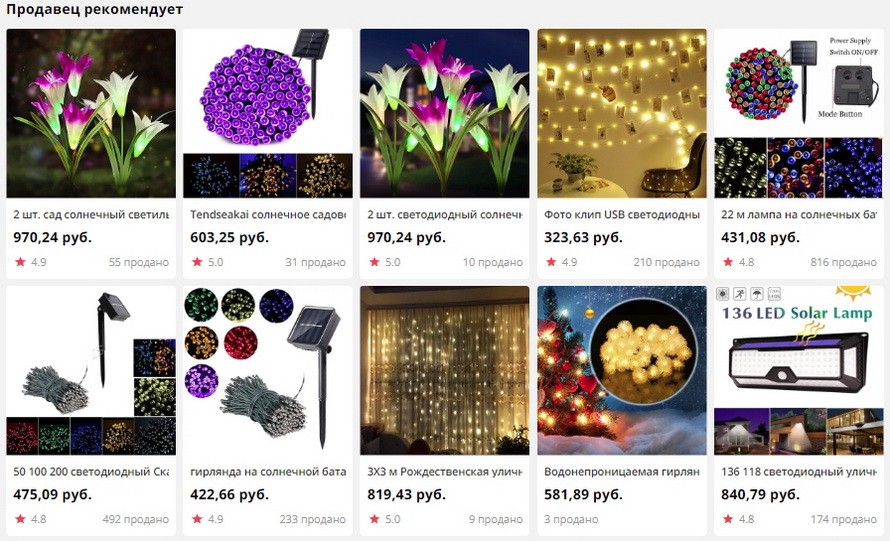Open '22 м лампа на солнечных ба' listing
The width and height of the screenshot is (890, 541).
[x=799, y=215]
